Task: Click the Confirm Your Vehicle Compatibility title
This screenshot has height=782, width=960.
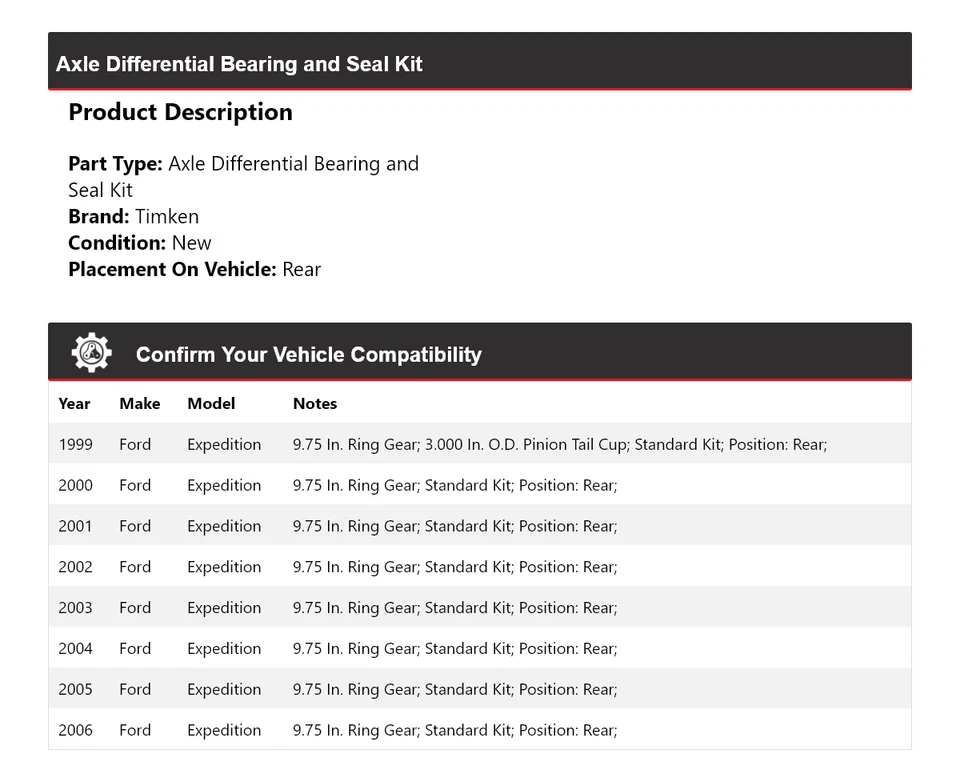Action: pyautogui.click(x=308, y=354)
